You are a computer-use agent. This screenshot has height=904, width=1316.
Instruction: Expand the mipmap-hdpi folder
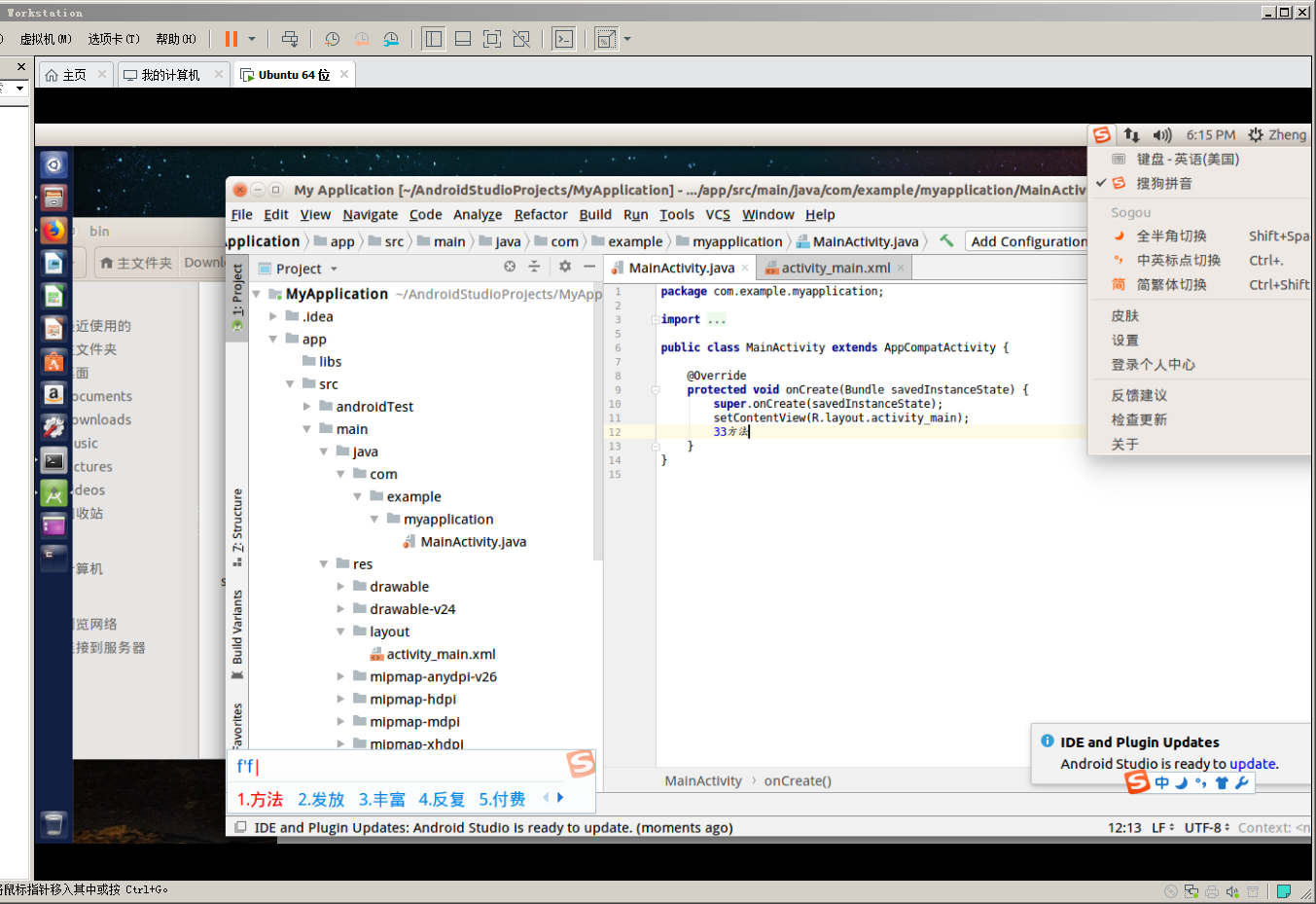tap(341, 699)
